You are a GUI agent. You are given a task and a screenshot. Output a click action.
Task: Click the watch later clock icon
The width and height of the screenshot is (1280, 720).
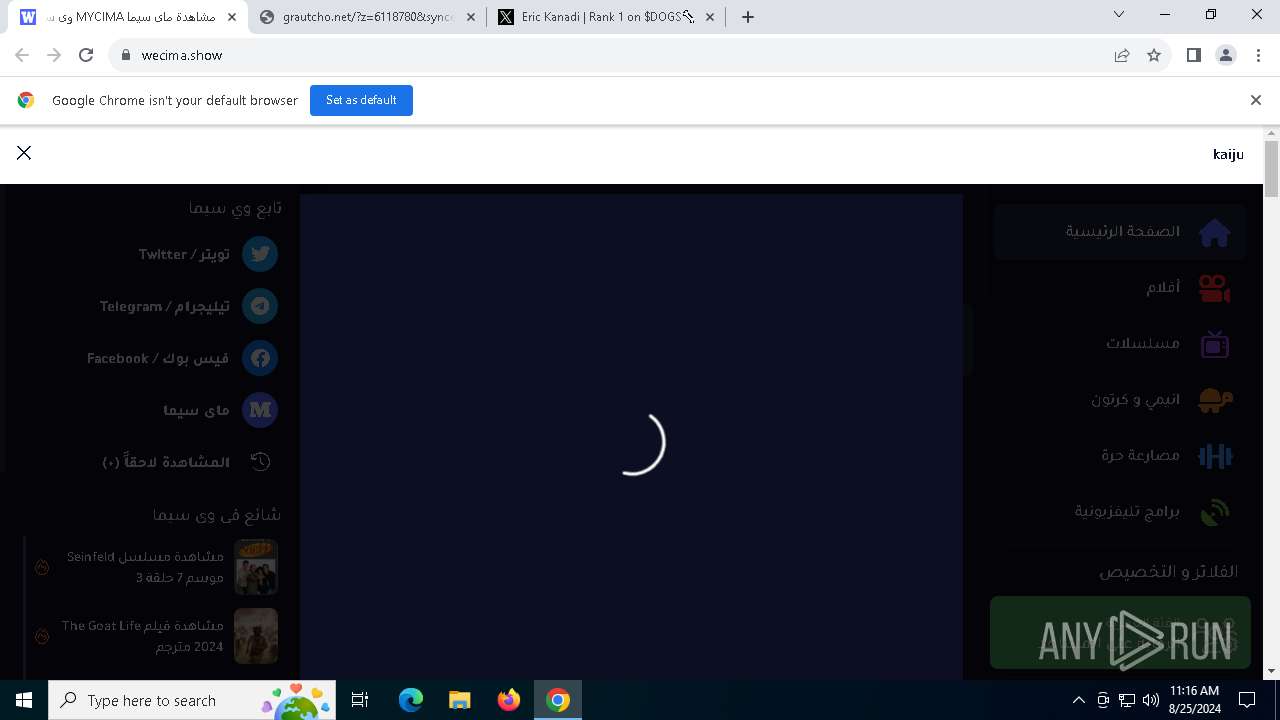[x=260, y=461]
